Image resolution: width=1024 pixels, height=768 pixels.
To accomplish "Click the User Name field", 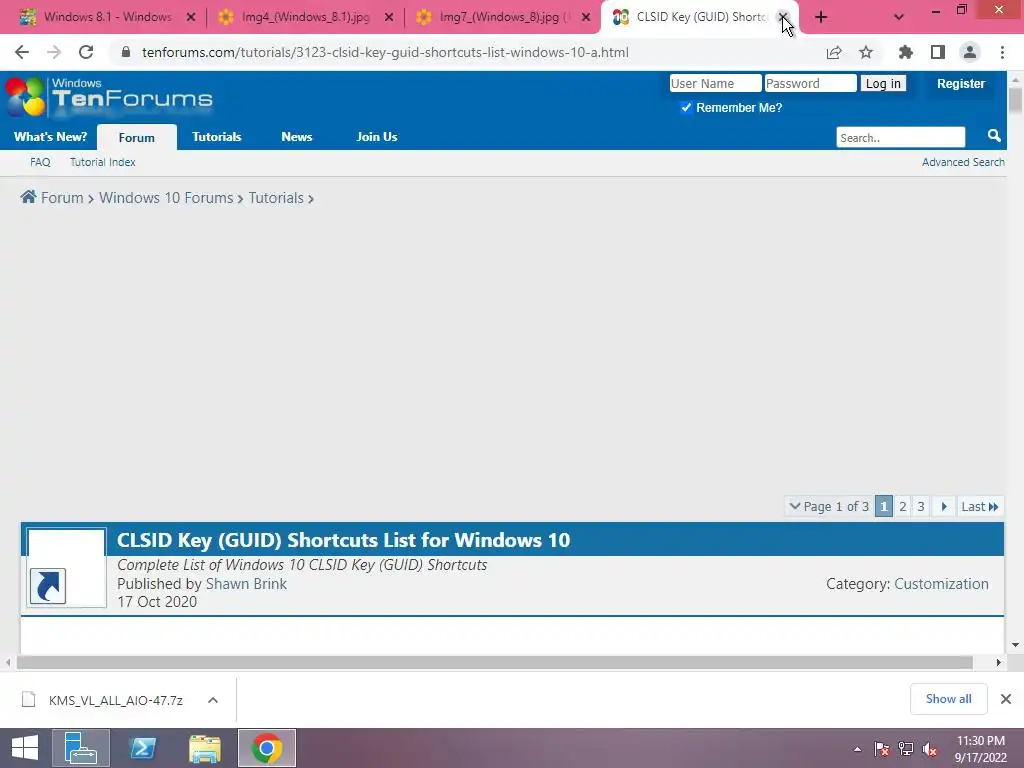I will 715,83.
